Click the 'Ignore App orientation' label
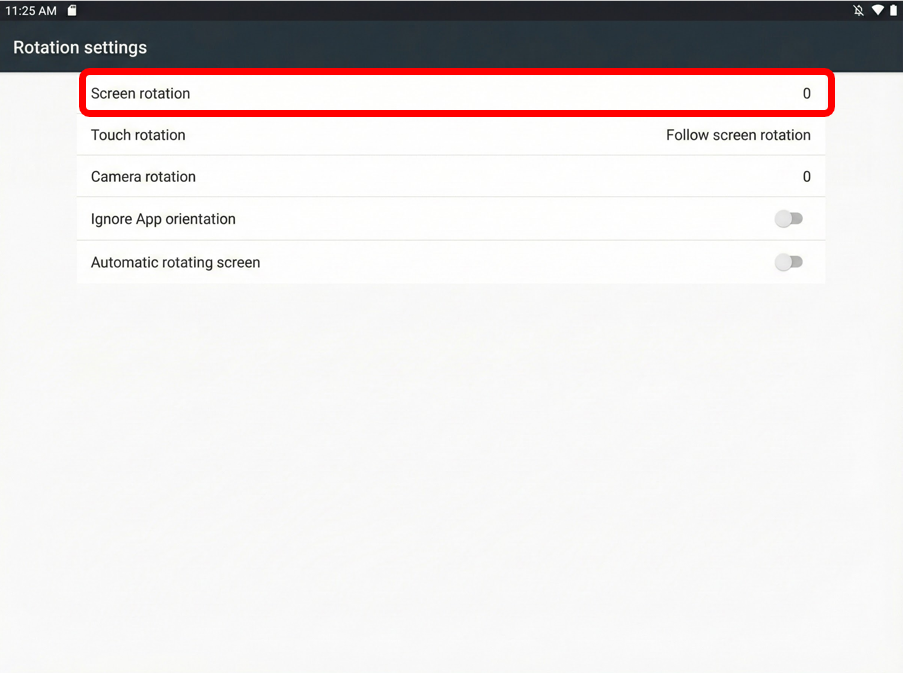The image size is (903, 673). 163,219
